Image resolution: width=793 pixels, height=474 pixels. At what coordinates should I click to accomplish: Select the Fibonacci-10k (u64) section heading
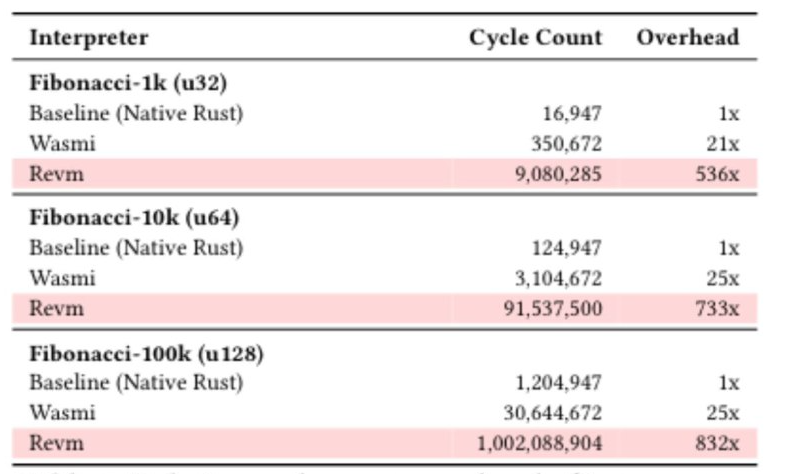134,218
